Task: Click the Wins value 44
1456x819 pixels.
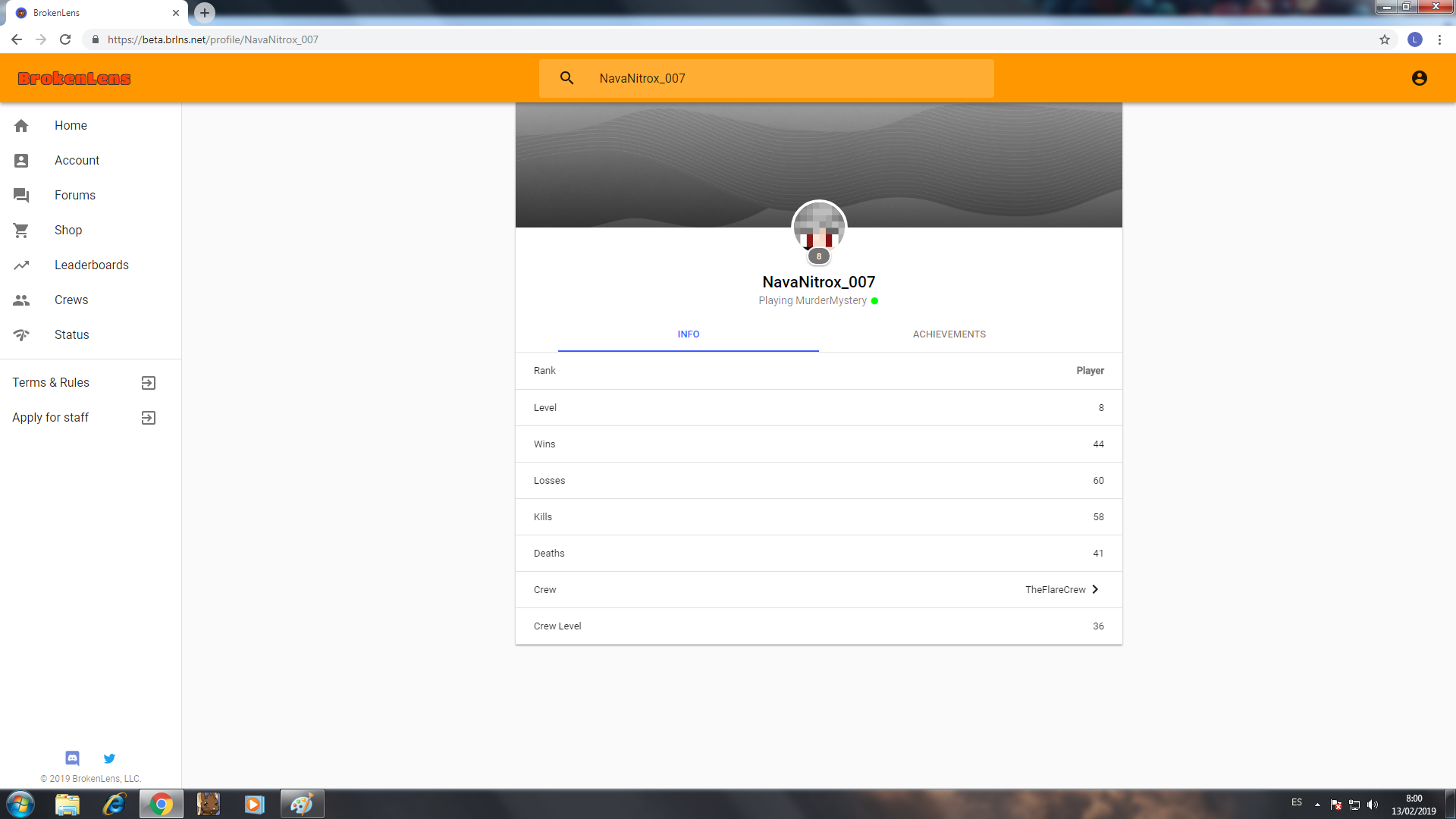Action: 1098,444
